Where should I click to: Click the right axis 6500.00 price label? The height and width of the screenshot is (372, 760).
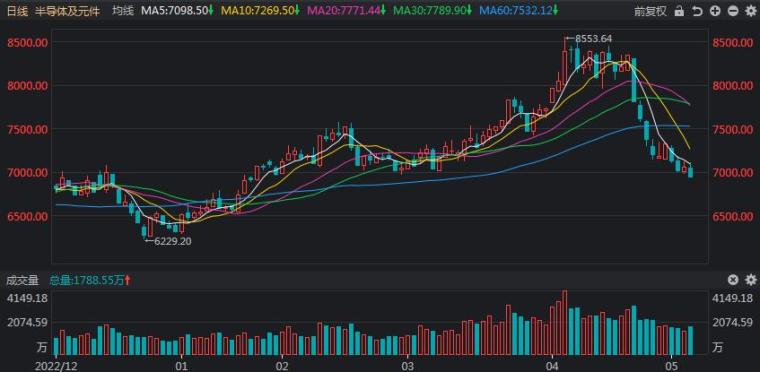(733, 216)
